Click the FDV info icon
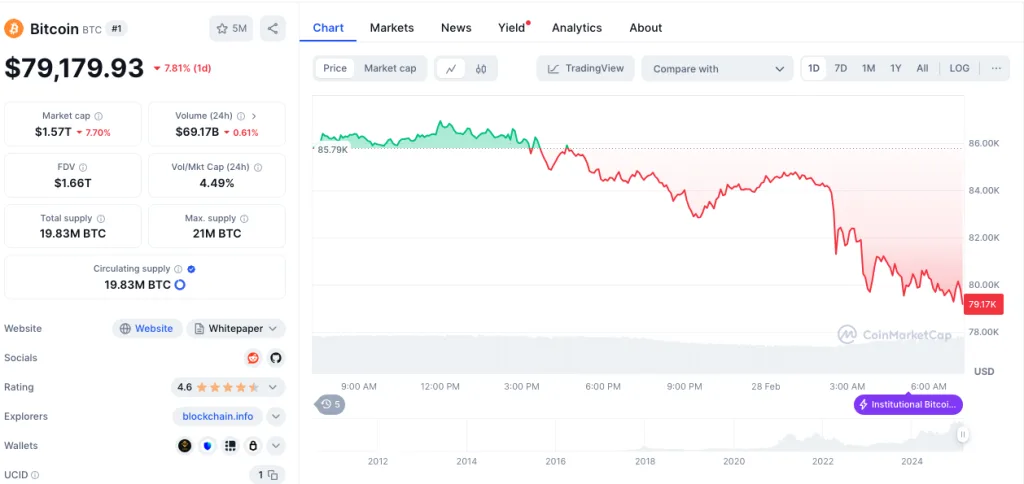 (x=84, y=168)
